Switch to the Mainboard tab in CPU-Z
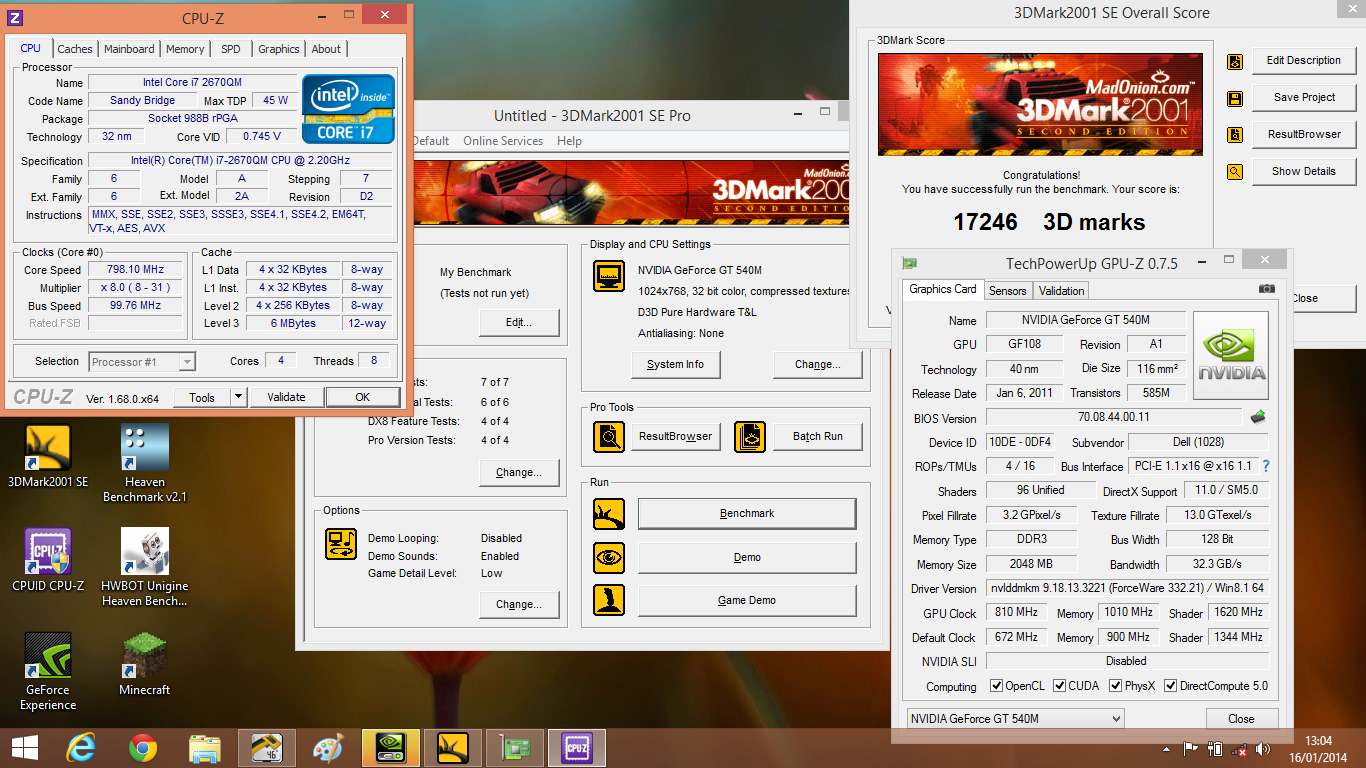 (129, 49)
